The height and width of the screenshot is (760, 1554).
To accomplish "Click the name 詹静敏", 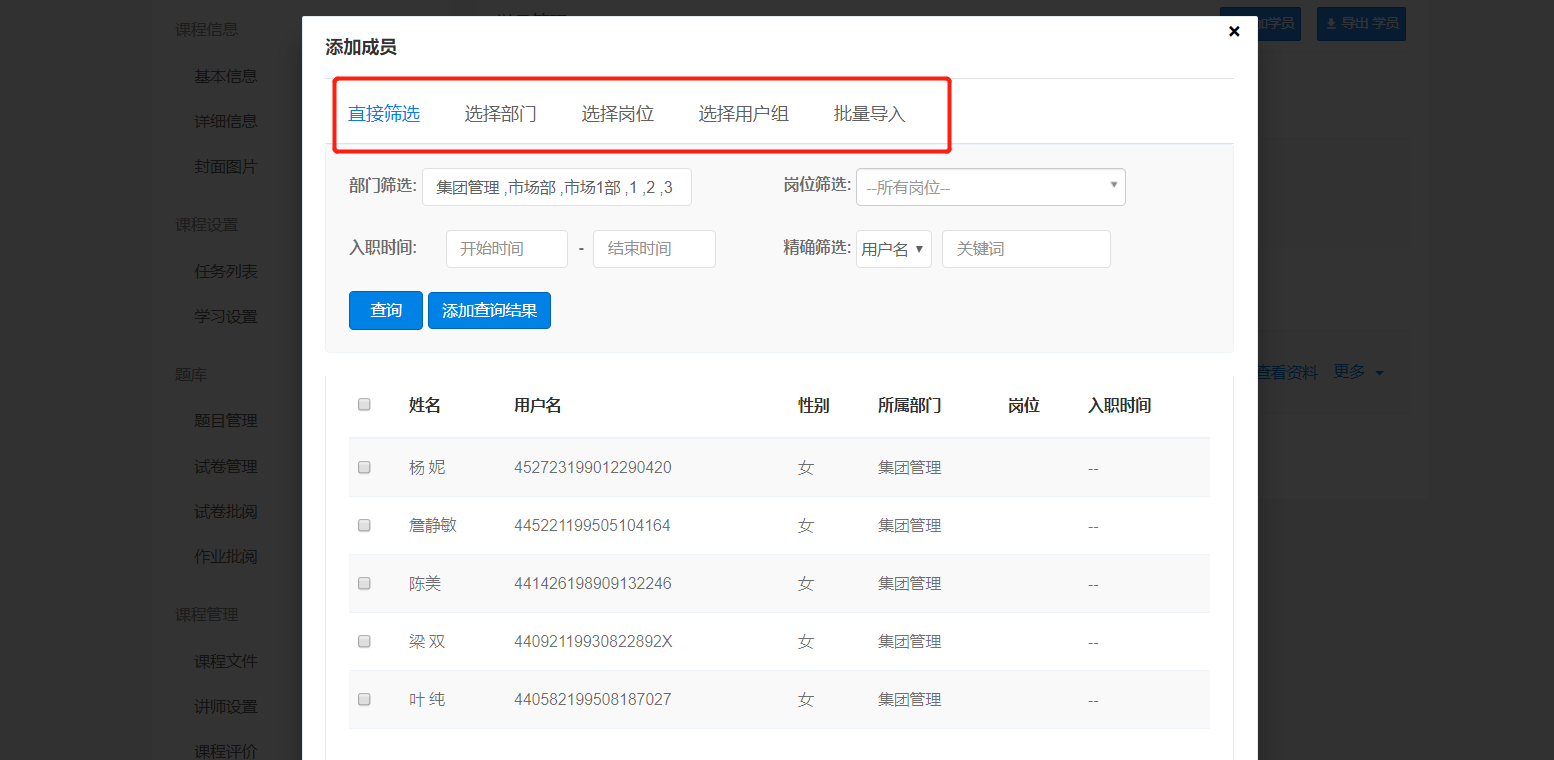I will [433, 525].
